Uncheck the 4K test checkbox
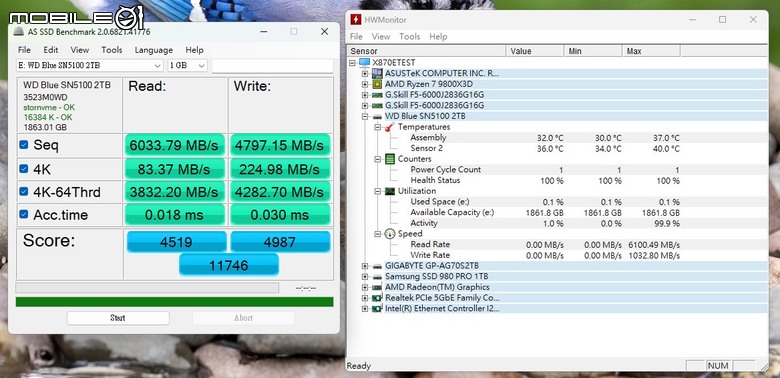Viewport: 780px width, 378px height. click(x=23, y=169)
